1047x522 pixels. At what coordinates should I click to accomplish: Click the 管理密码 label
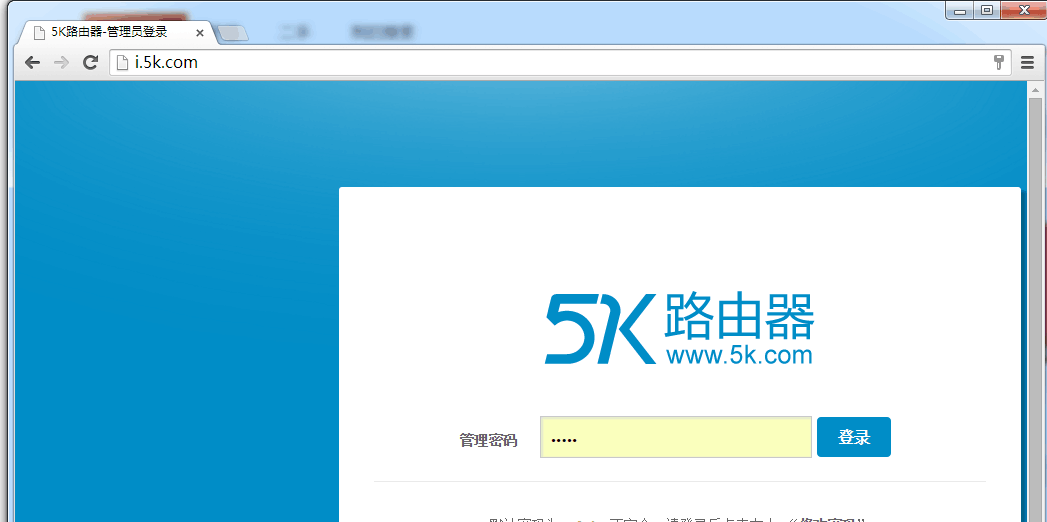click(488, 441)
